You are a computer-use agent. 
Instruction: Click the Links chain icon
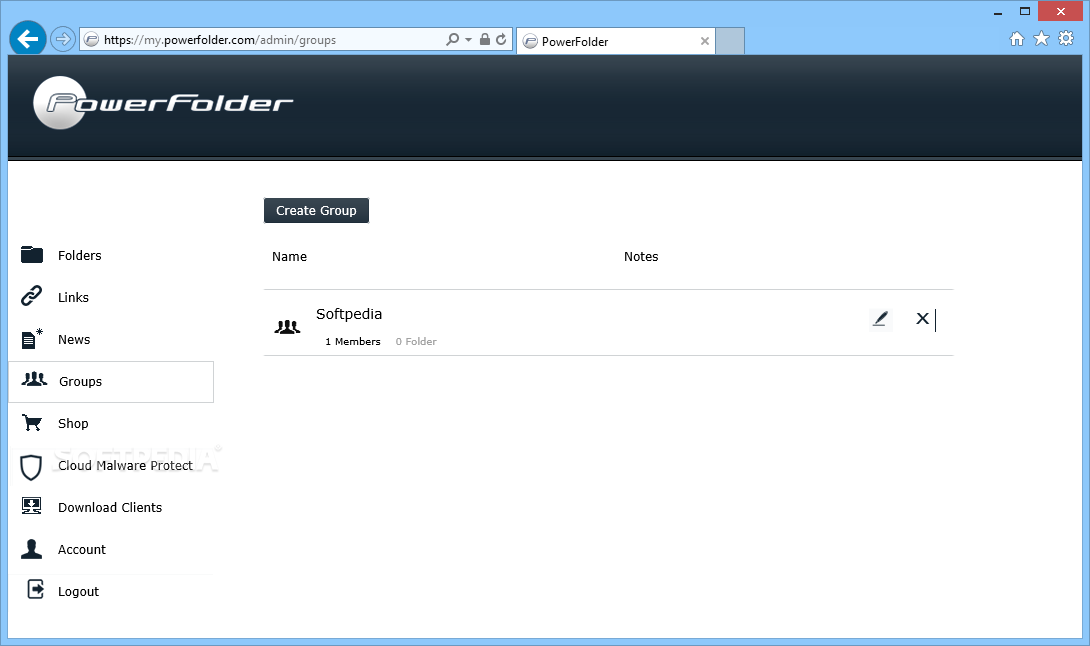31,296
